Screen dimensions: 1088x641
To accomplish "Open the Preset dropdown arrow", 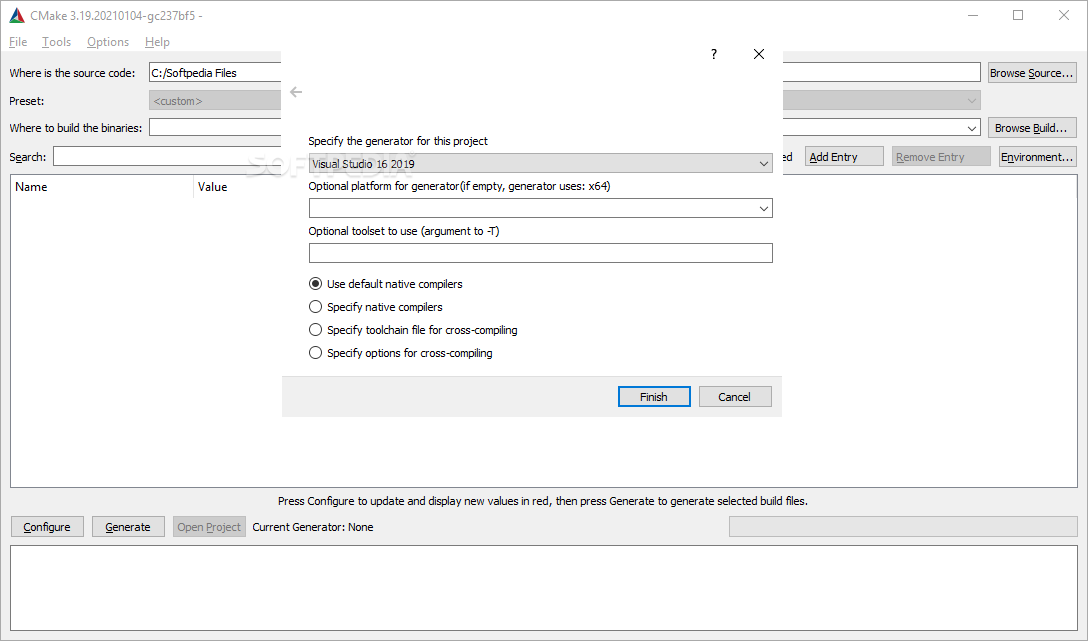I will click(971, 101).
